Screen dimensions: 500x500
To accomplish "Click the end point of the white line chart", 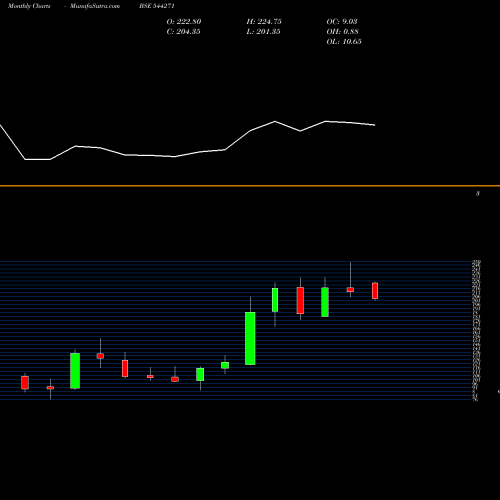I will (375, 125).
